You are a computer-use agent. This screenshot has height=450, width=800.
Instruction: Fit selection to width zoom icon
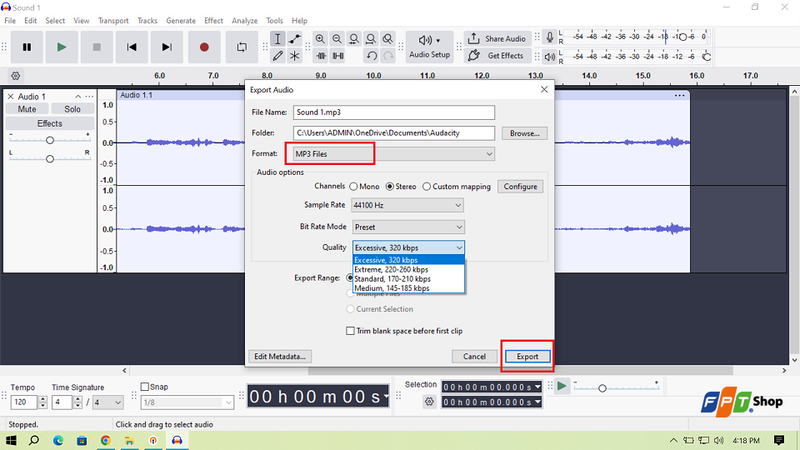tap(354, 39)
